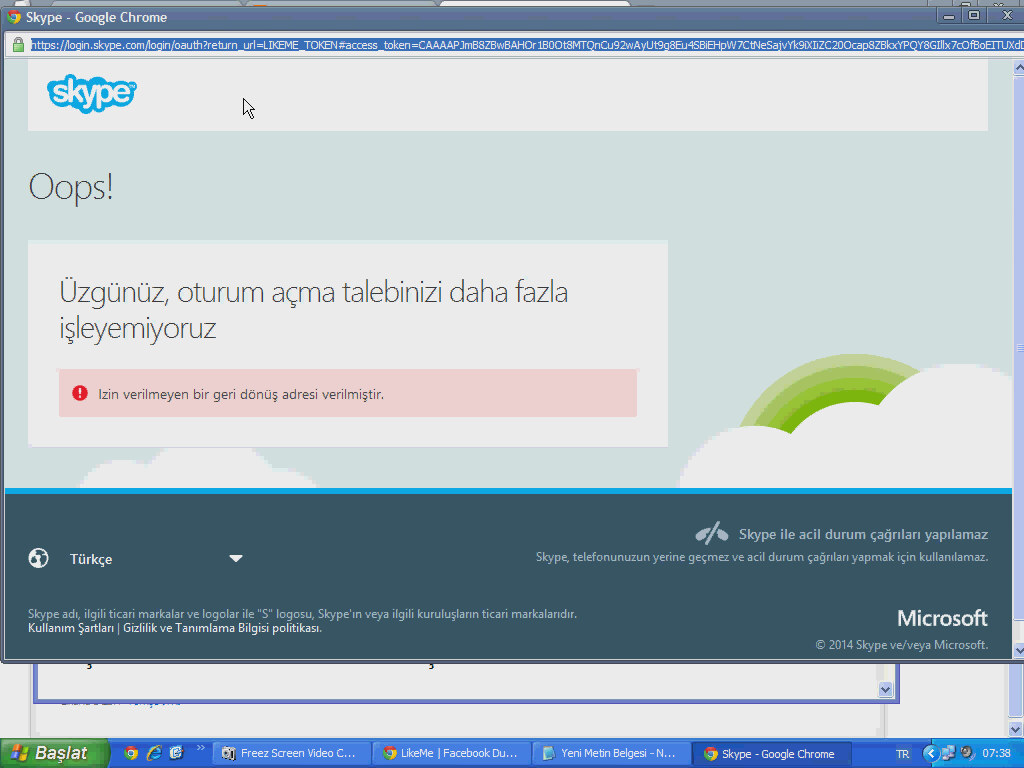
Task: Click scroll-down arrow of Skype page scrollbar
Action: coord(1019,650)
